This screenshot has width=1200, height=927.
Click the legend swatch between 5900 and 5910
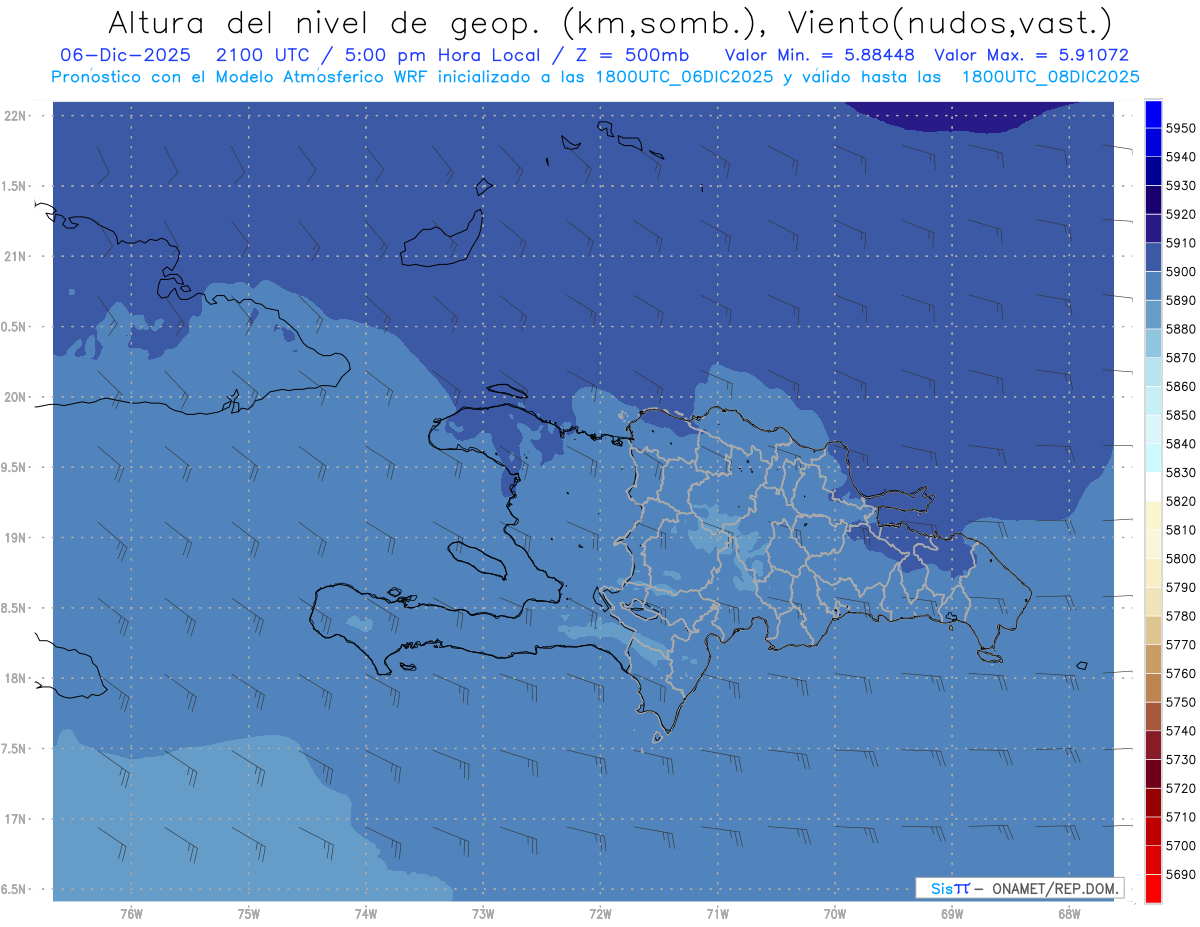(1153, 257)
